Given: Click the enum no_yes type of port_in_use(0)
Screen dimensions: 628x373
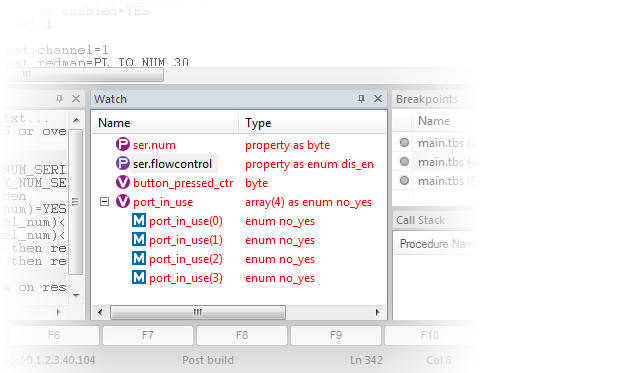Looking at the screenshot, I should 280,221.
